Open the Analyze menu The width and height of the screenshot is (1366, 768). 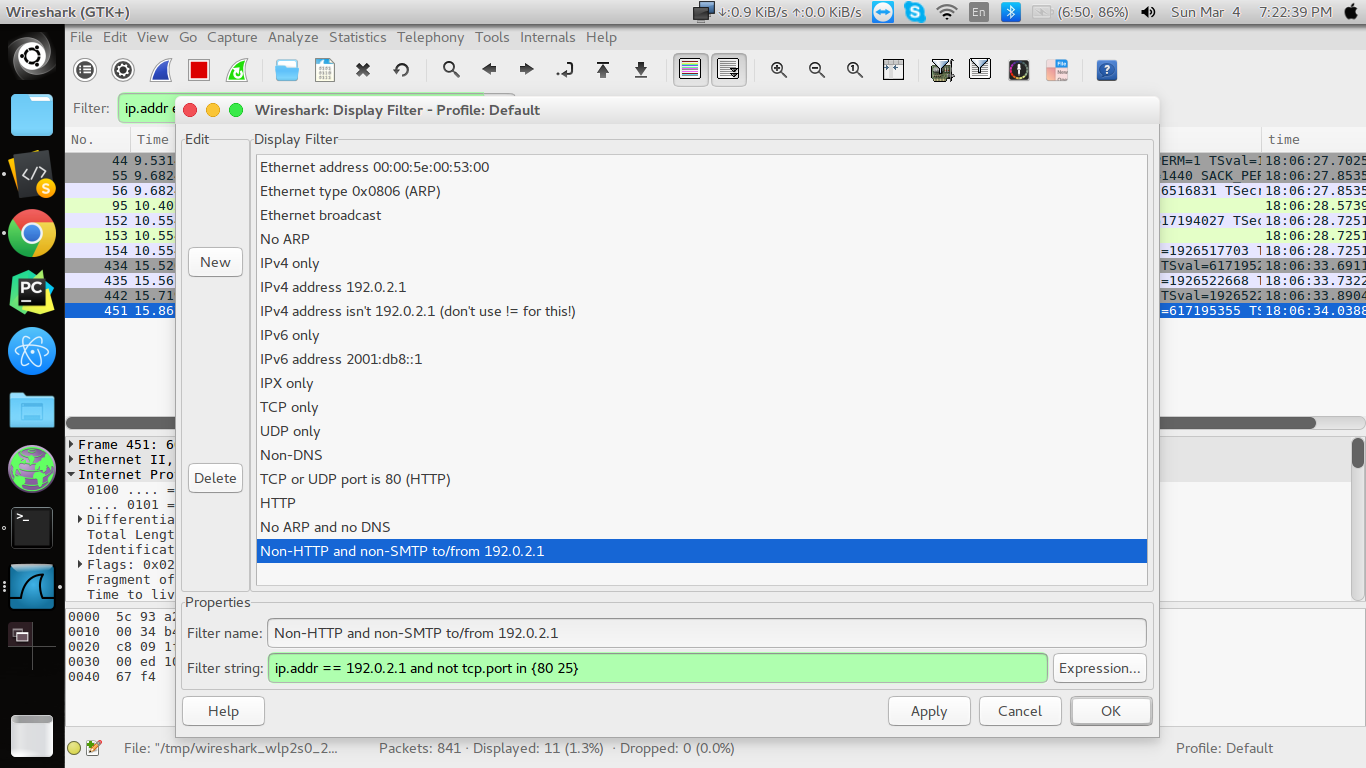click(293, 37)
